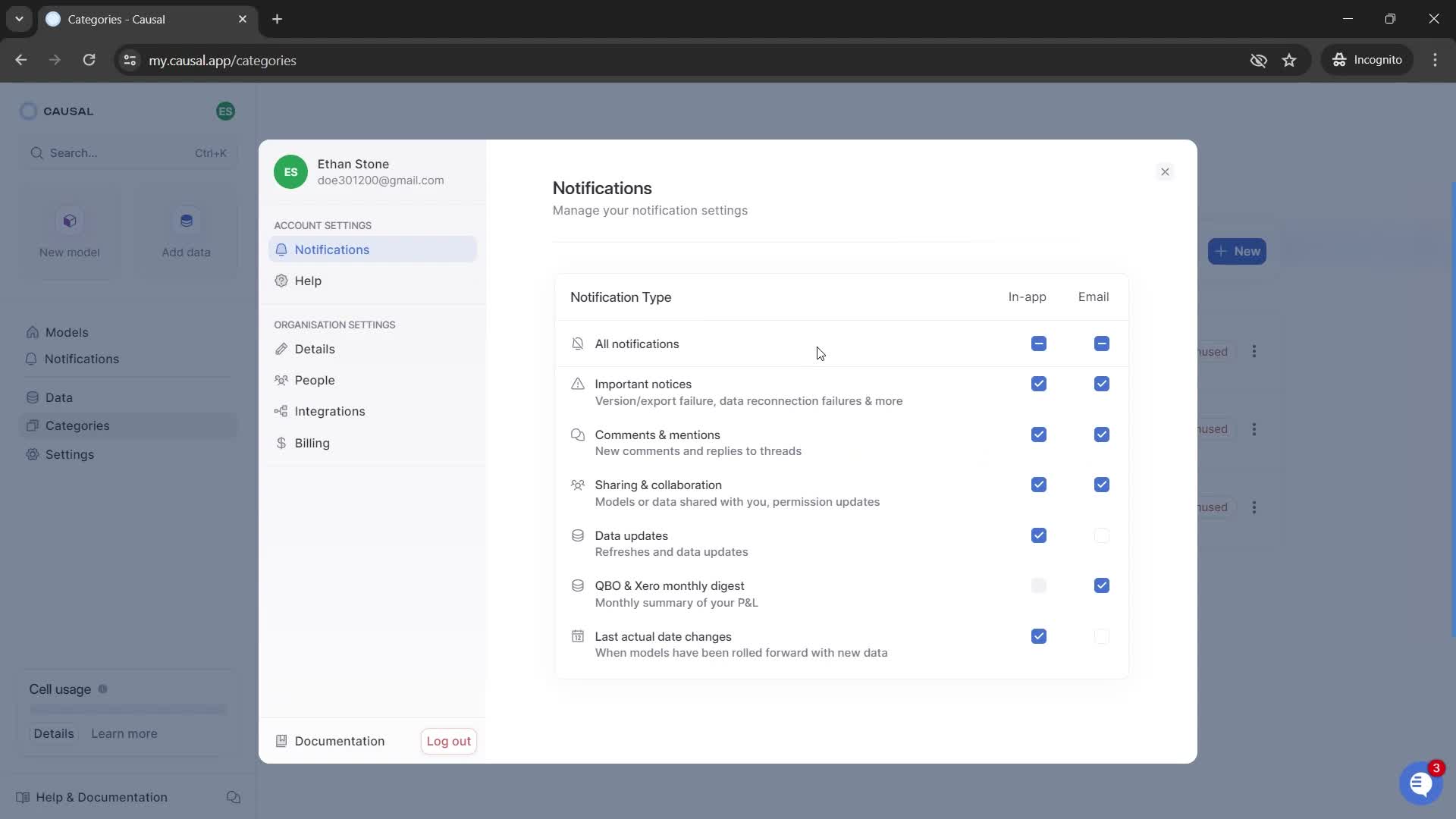The width and height of the screenshot is (1456, 819).
Task: Click the Integrations settings icon
Action: click(x=281, y=411)
